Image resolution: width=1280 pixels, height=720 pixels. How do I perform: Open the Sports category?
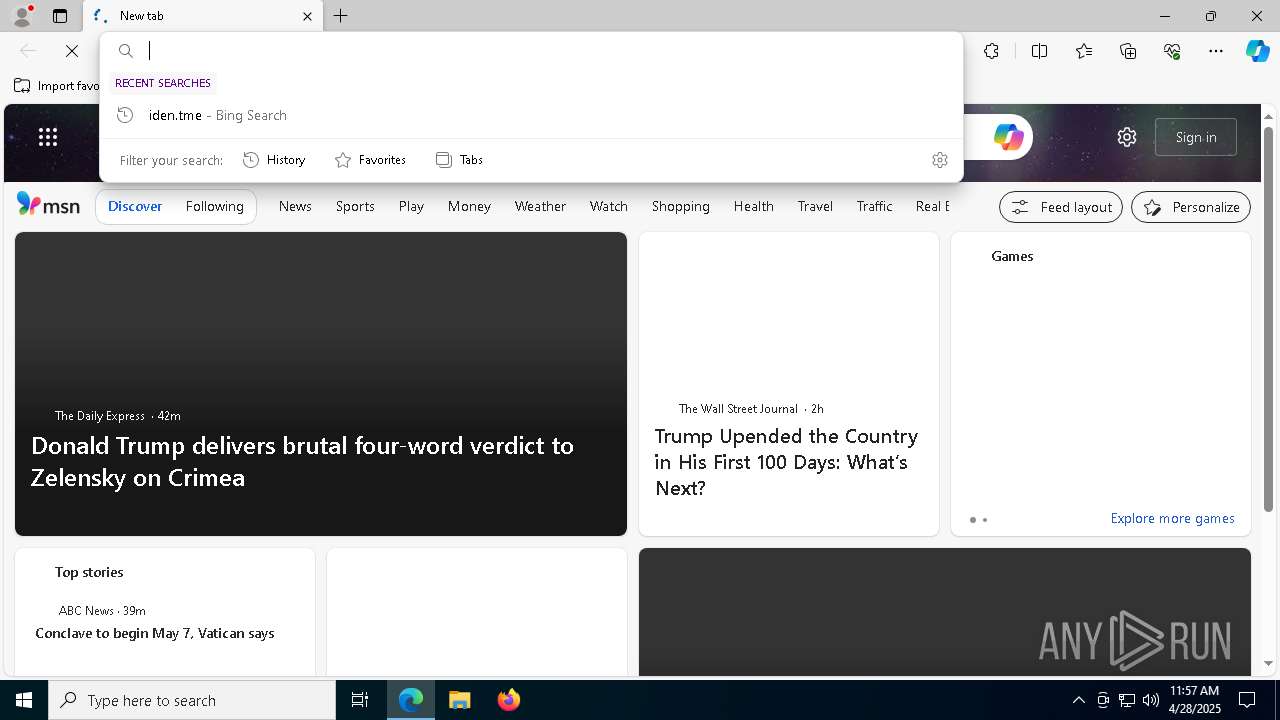(355, 206)
